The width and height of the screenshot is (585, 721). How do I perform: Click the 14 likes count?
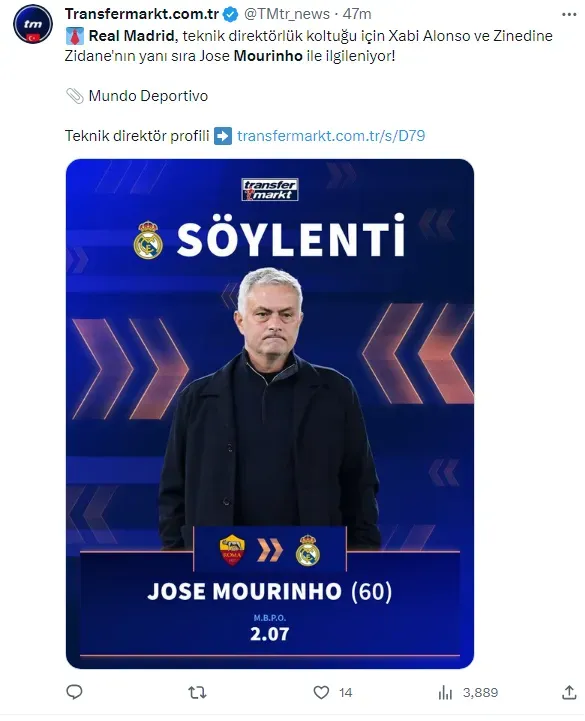point(345,692)
